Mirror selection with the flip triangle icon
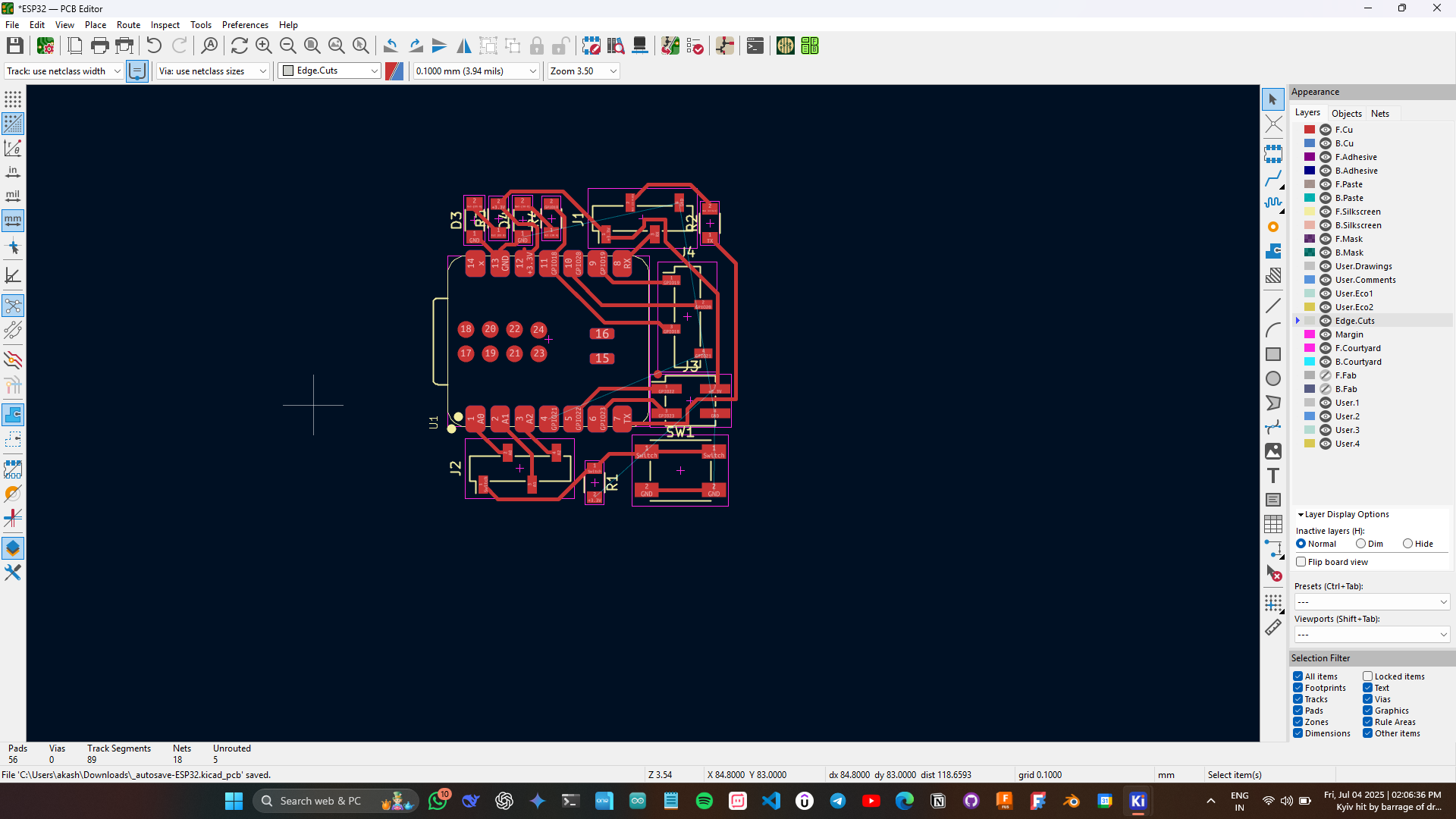Image resolution: width=1456 pixels, height=819 pixels. (x=463, y=46)
